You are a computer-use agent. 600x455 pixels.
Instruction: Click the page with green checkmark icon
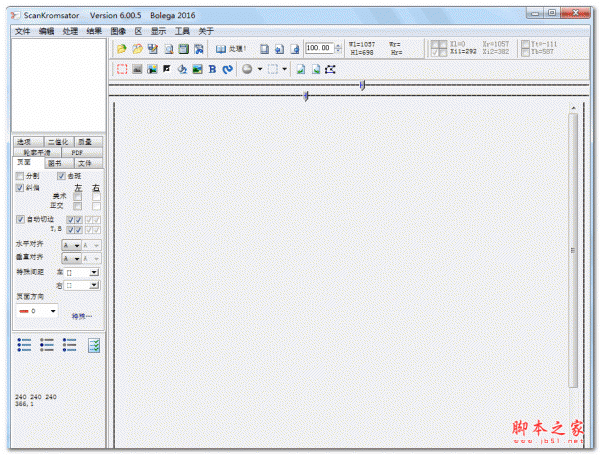(x=301, y=69)
